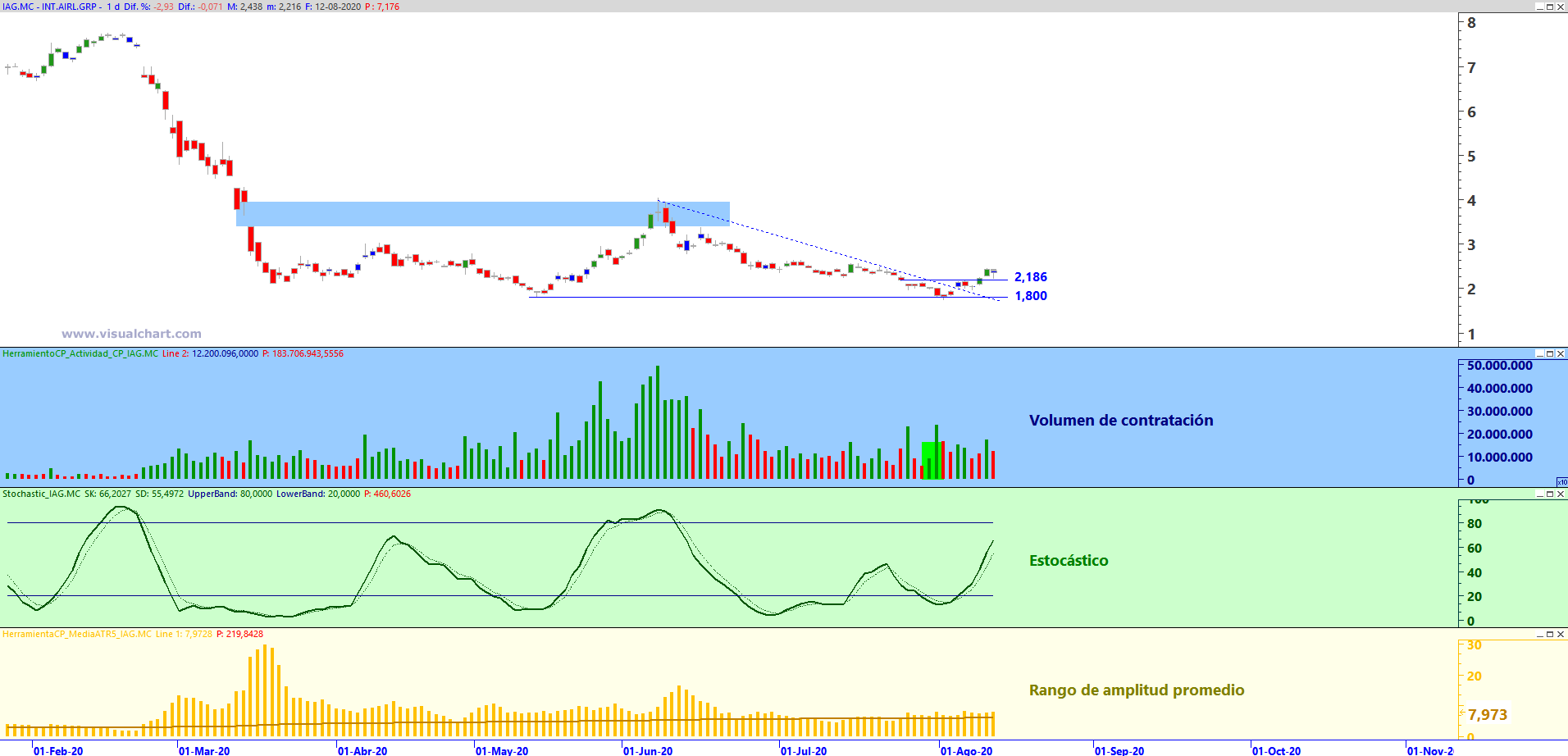Image resolution: width=1568 pixels, height=756 pixels.
Task: Maximize the Stochastic indicator pane
Action: pos(1550,494)
